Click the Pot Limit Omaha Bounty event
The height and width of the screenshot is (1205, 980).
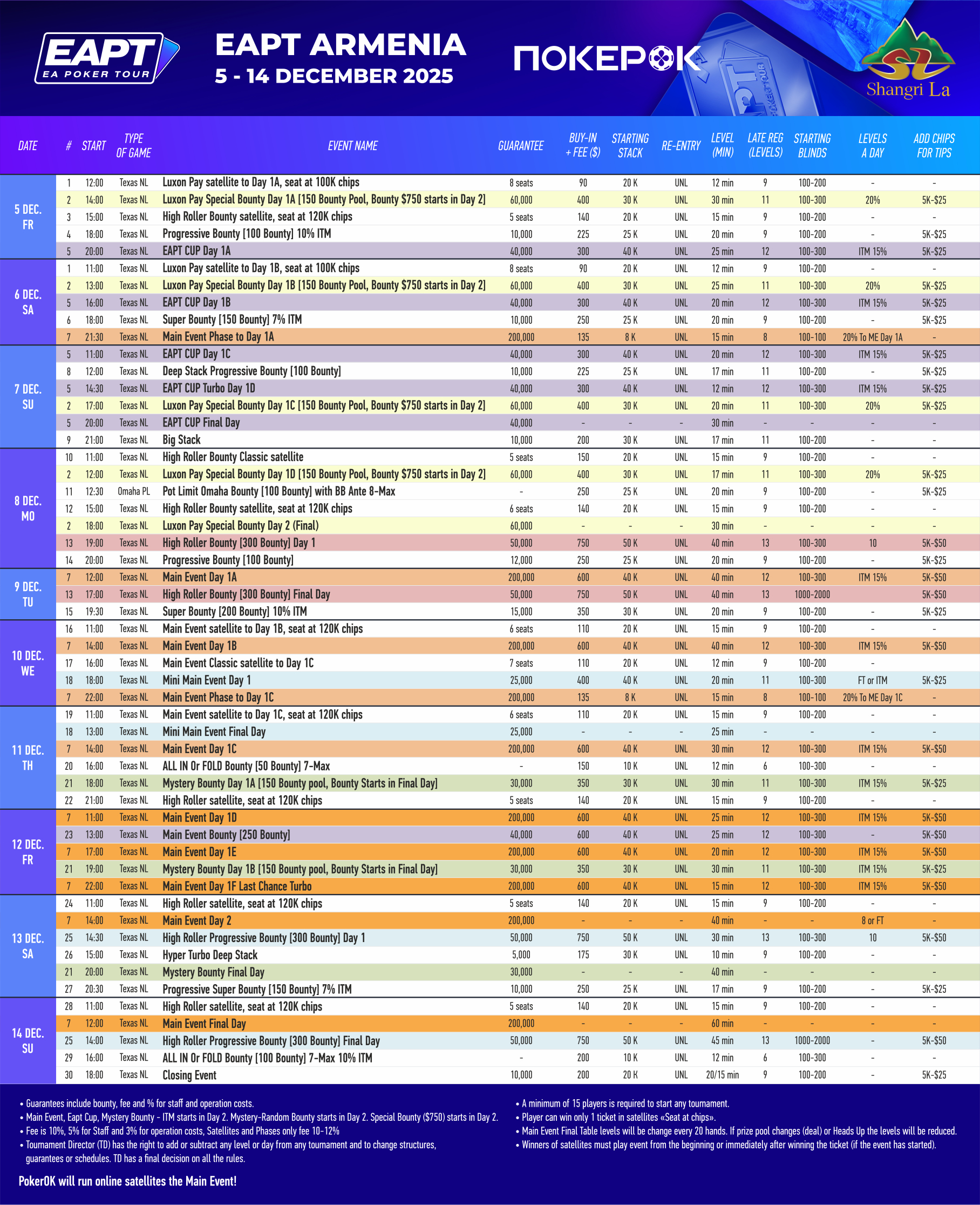[x=278, y=491]
